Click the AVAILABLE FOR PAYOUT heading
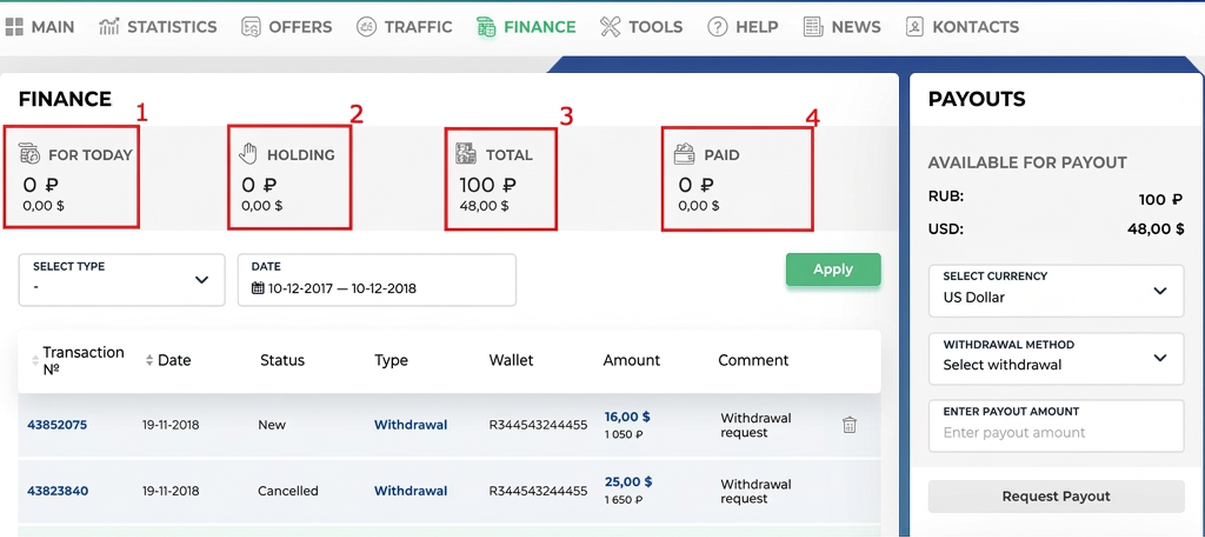The image size is (1205, 537). point(1027,162)
